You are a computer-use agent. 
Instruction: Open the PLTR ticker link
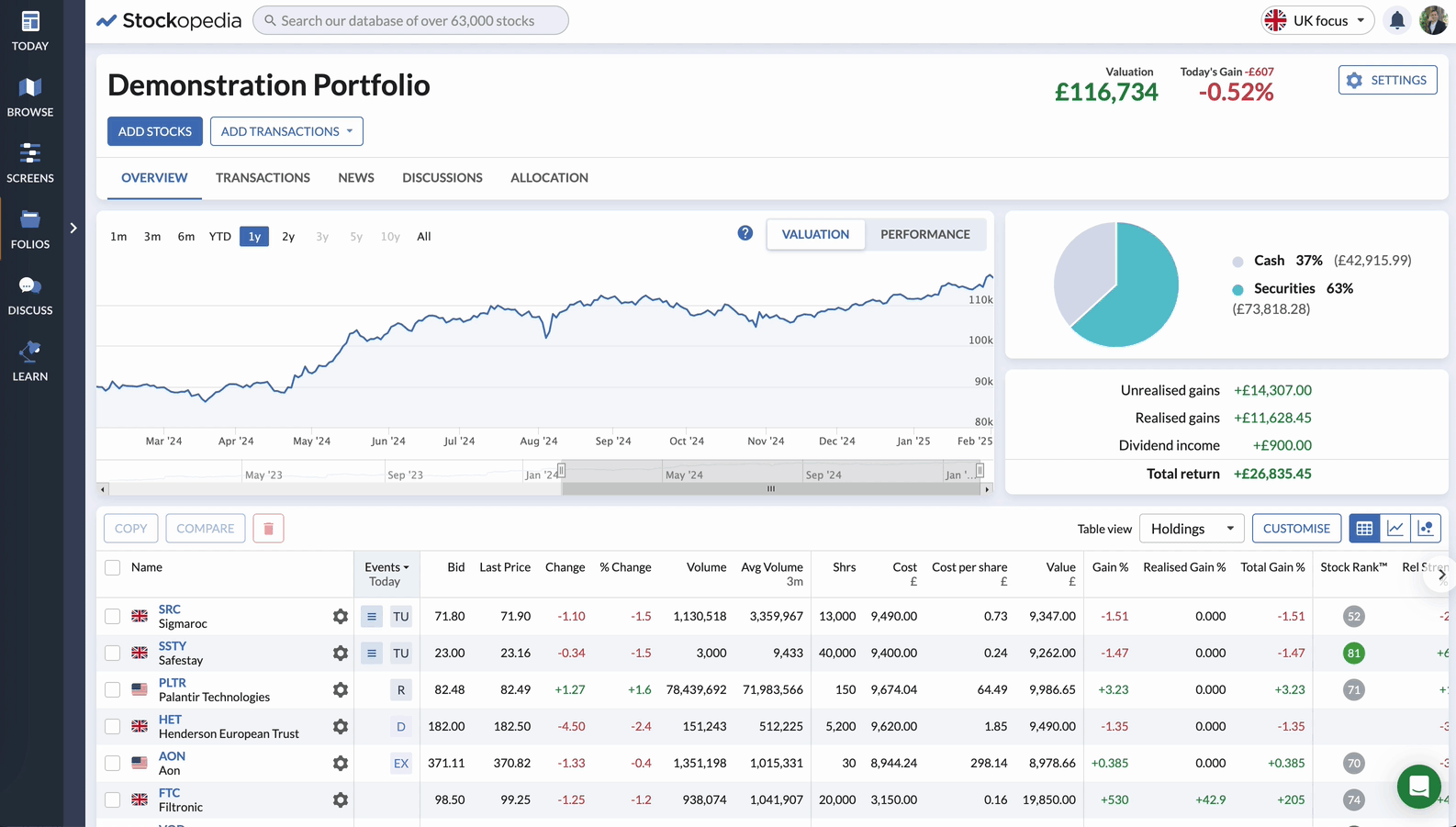[172, 683]
